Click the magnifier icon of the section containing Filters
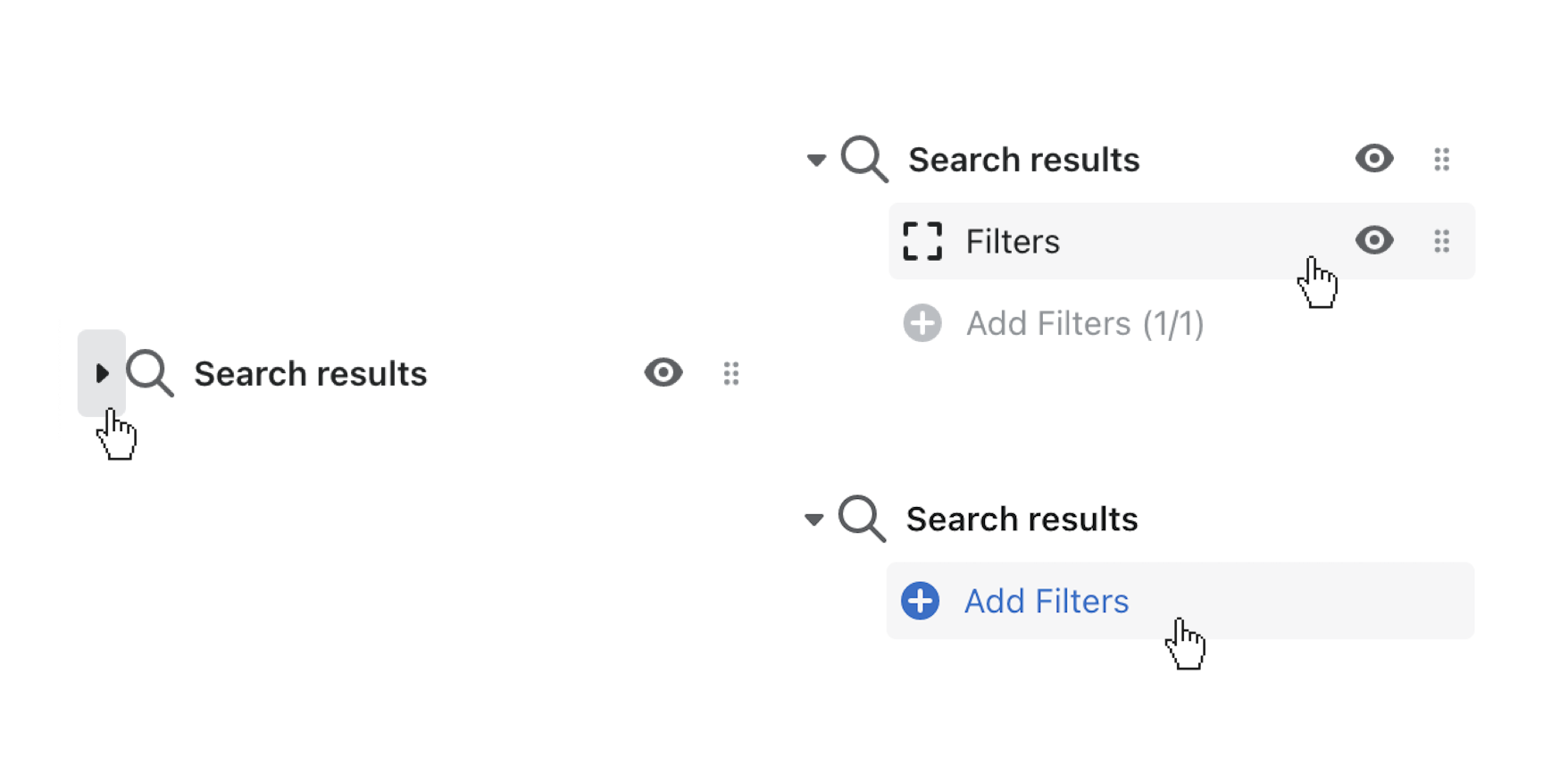The image size is (1568, 782). point(864,160)
